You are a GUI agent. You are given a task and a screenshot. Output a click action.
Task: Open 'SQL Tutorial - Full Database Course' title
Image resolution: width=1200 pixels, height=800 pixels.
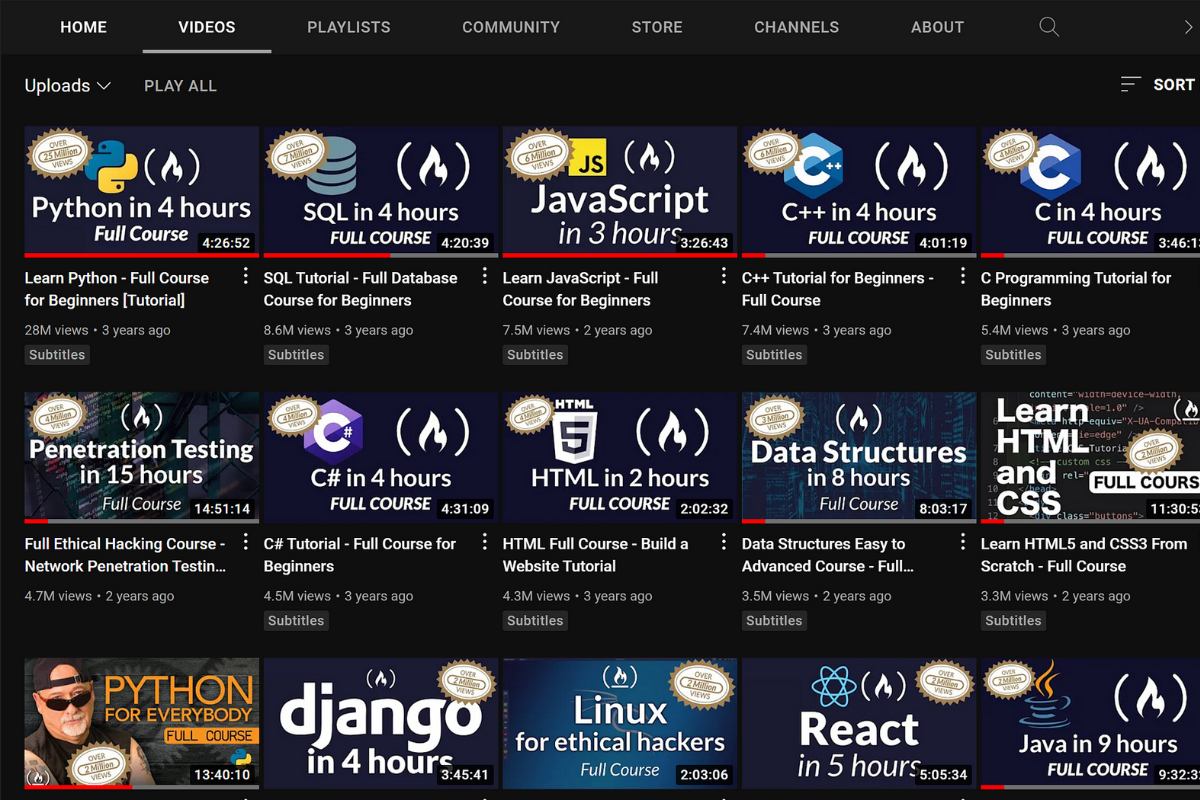[x=360, y=289]
